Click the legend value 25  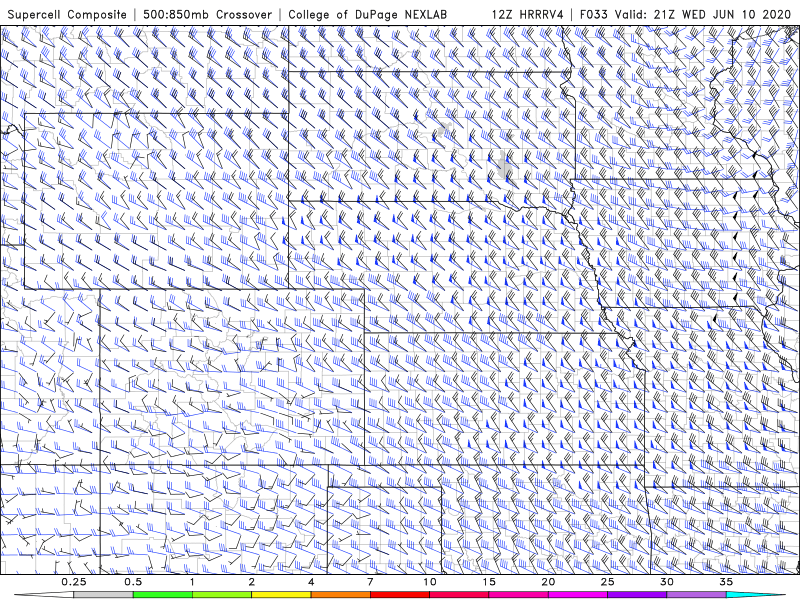point(607,582)
